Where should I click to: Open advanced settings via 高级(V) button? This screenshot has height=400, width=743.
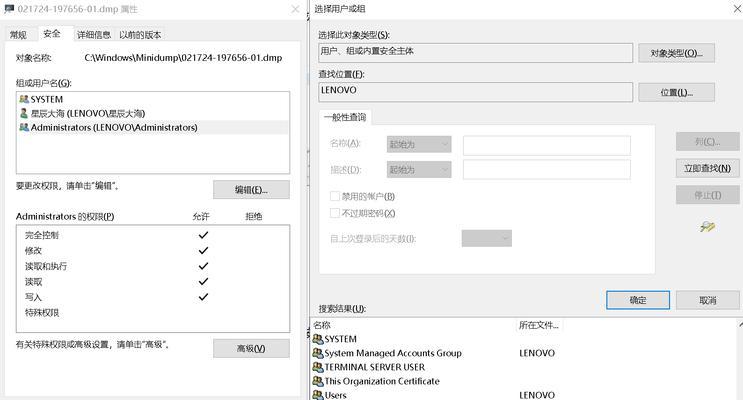pyautogui.click(x=251, y=348)
